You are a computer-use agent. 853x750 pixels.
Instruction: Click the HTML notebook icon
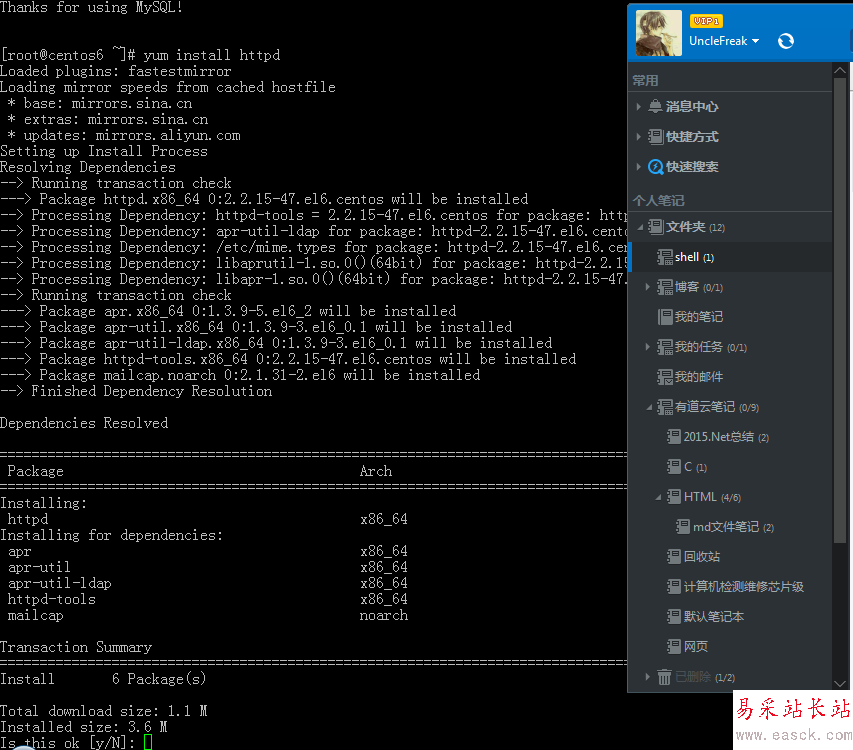coord(674,496)
